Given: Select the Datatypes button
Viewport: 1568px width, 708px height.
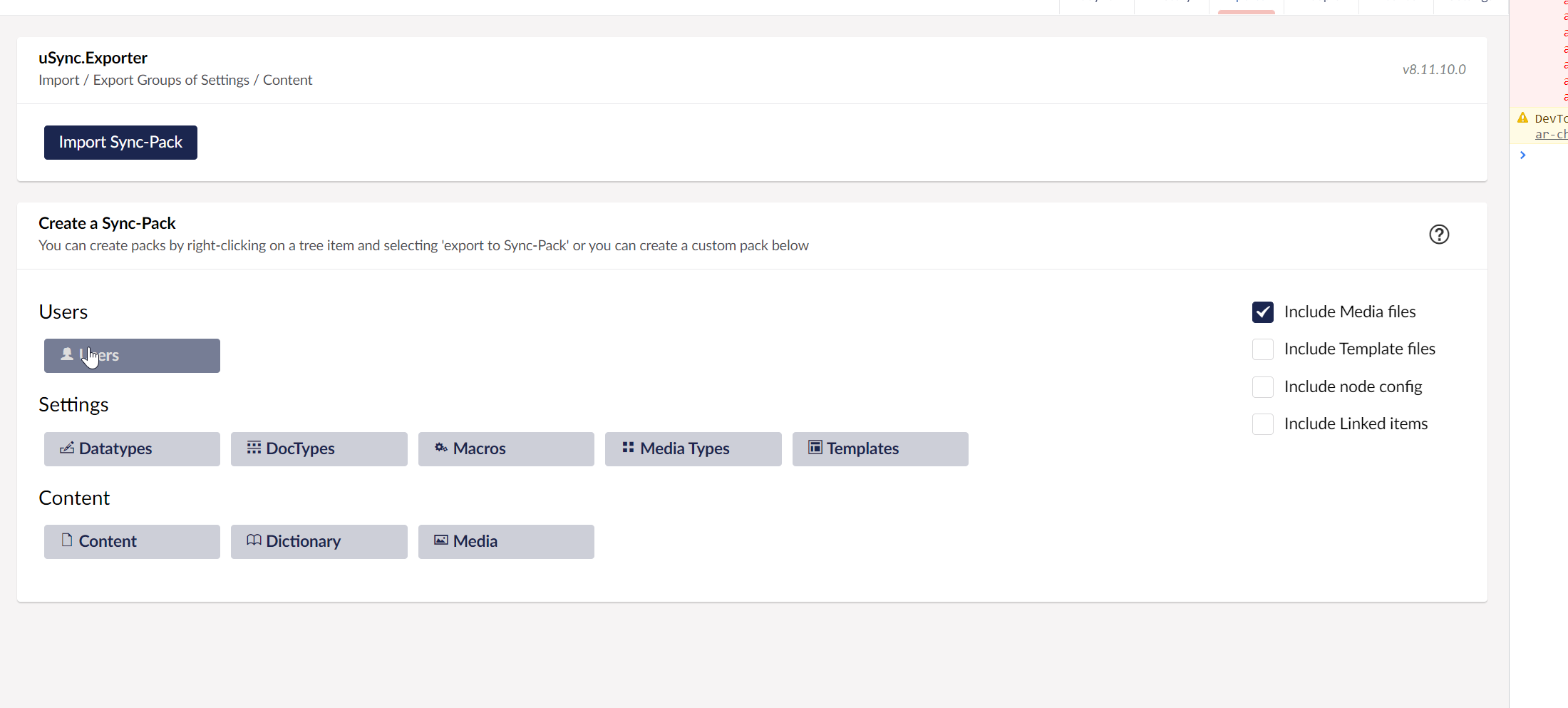Looking at the screenshot, I should [132, 449].
